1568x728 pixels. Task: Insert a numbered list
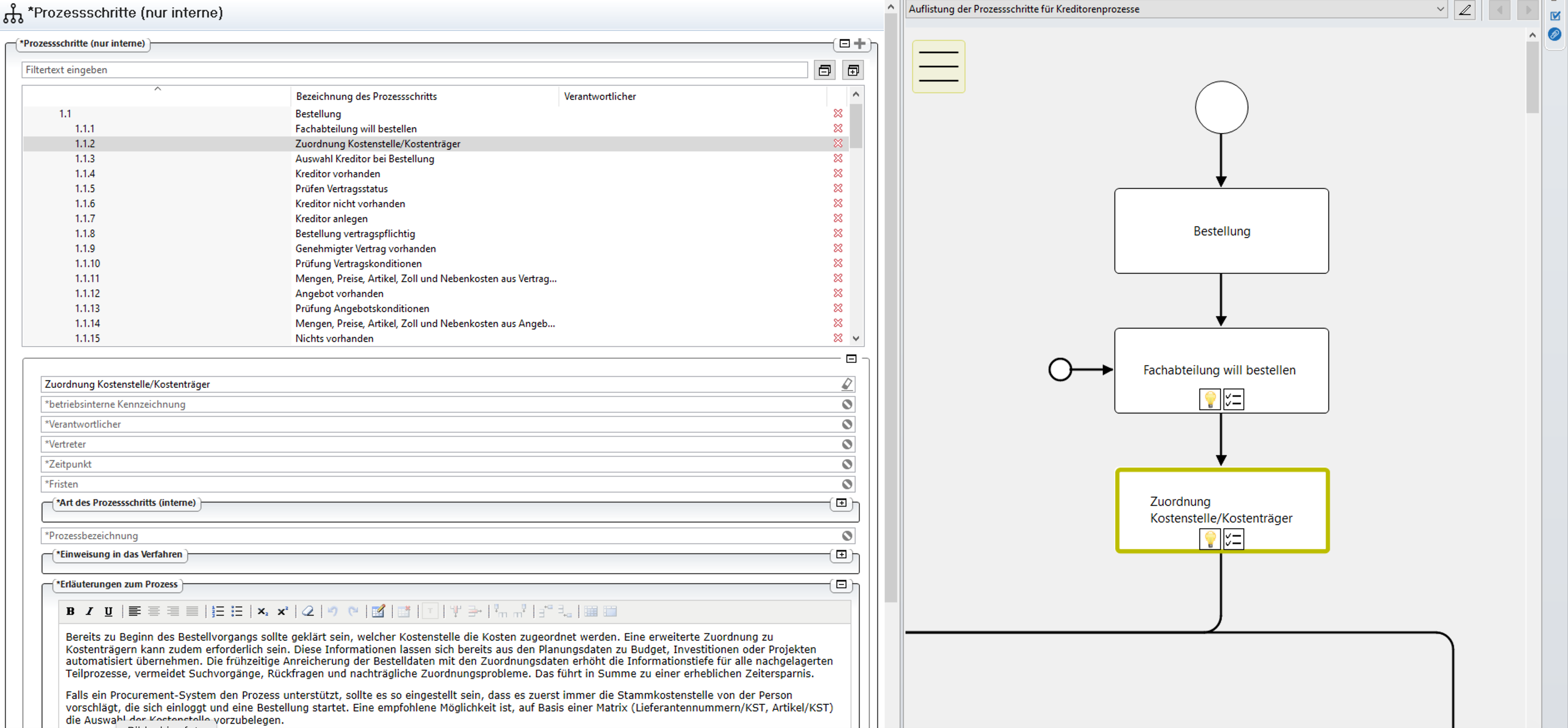point(218,611)
